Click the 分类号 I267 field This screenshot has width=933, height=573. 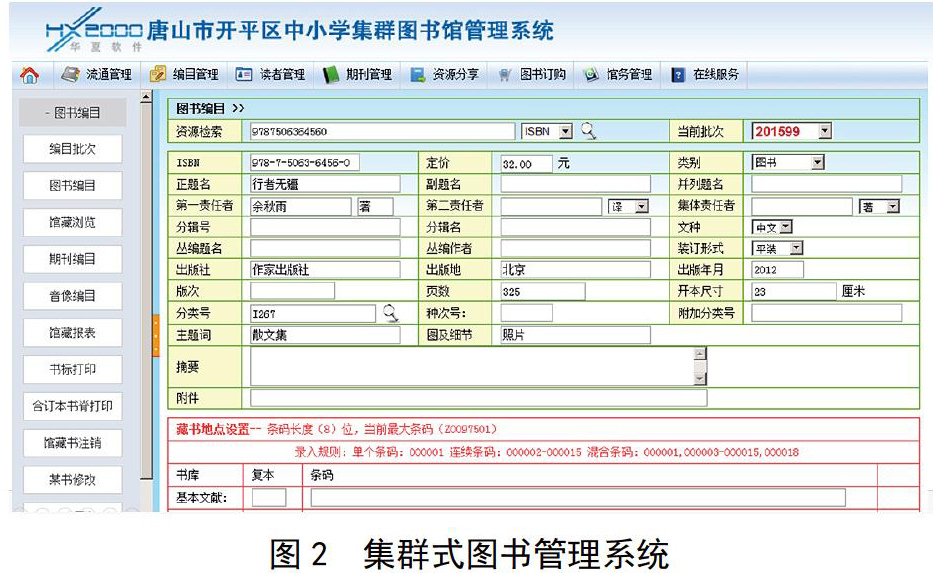point(312,314)
